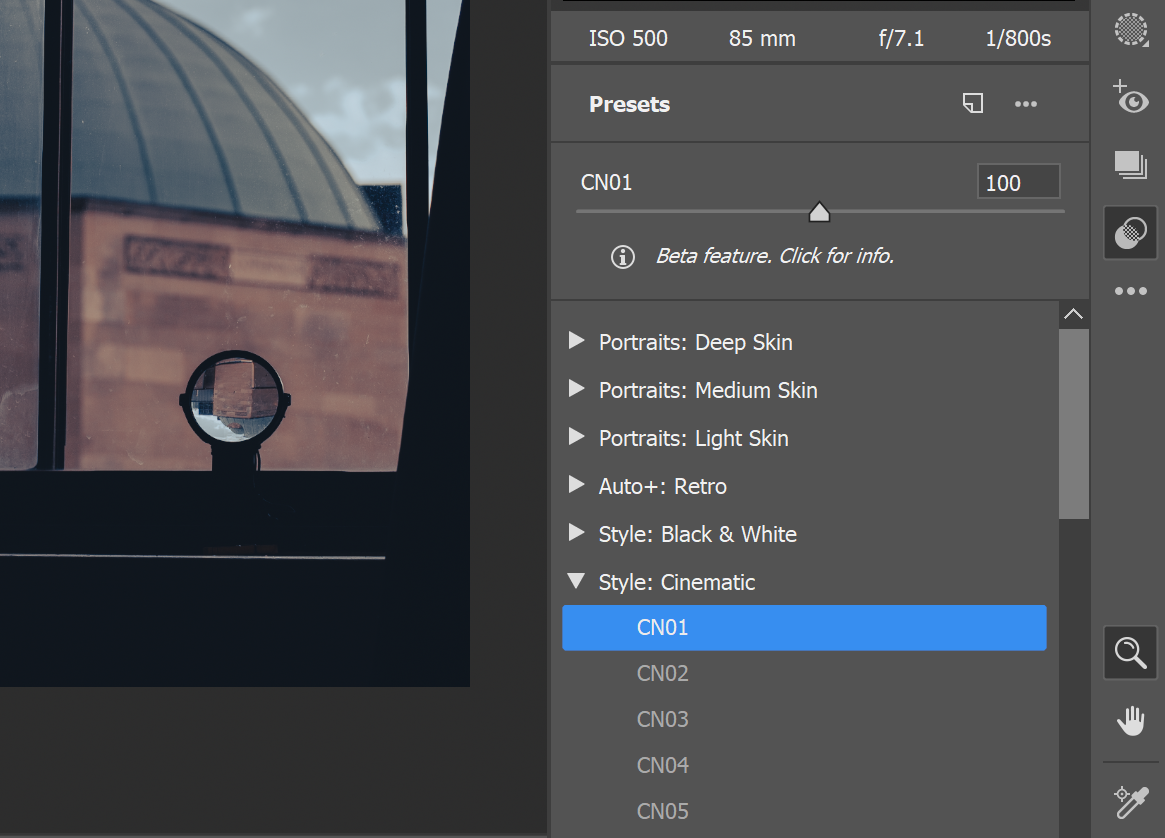Click the Presets panel heading
The width and height of the screenshot is (1165, 838).
[629, 105]
